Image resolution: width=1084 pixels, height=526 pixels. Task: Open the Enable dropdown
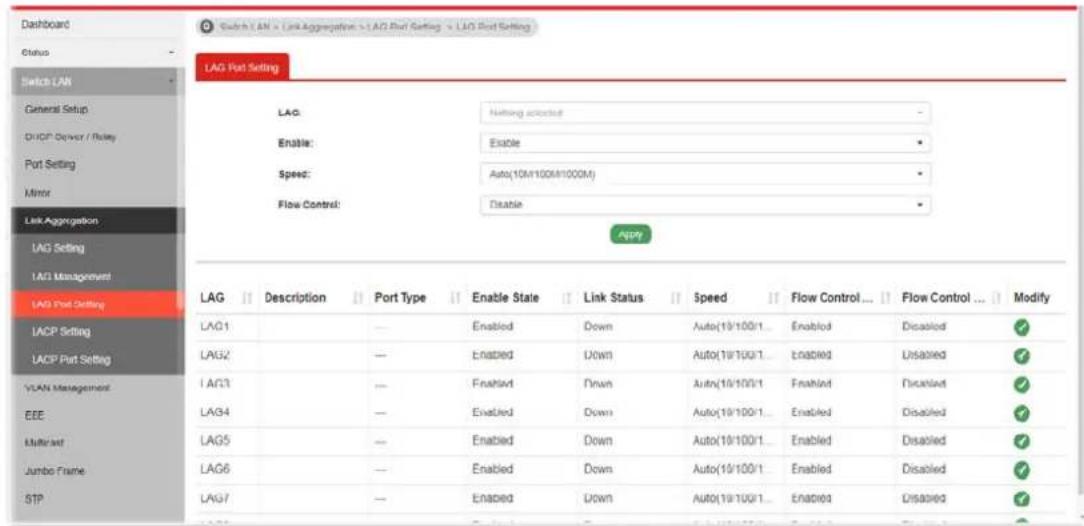click(704, 143)
